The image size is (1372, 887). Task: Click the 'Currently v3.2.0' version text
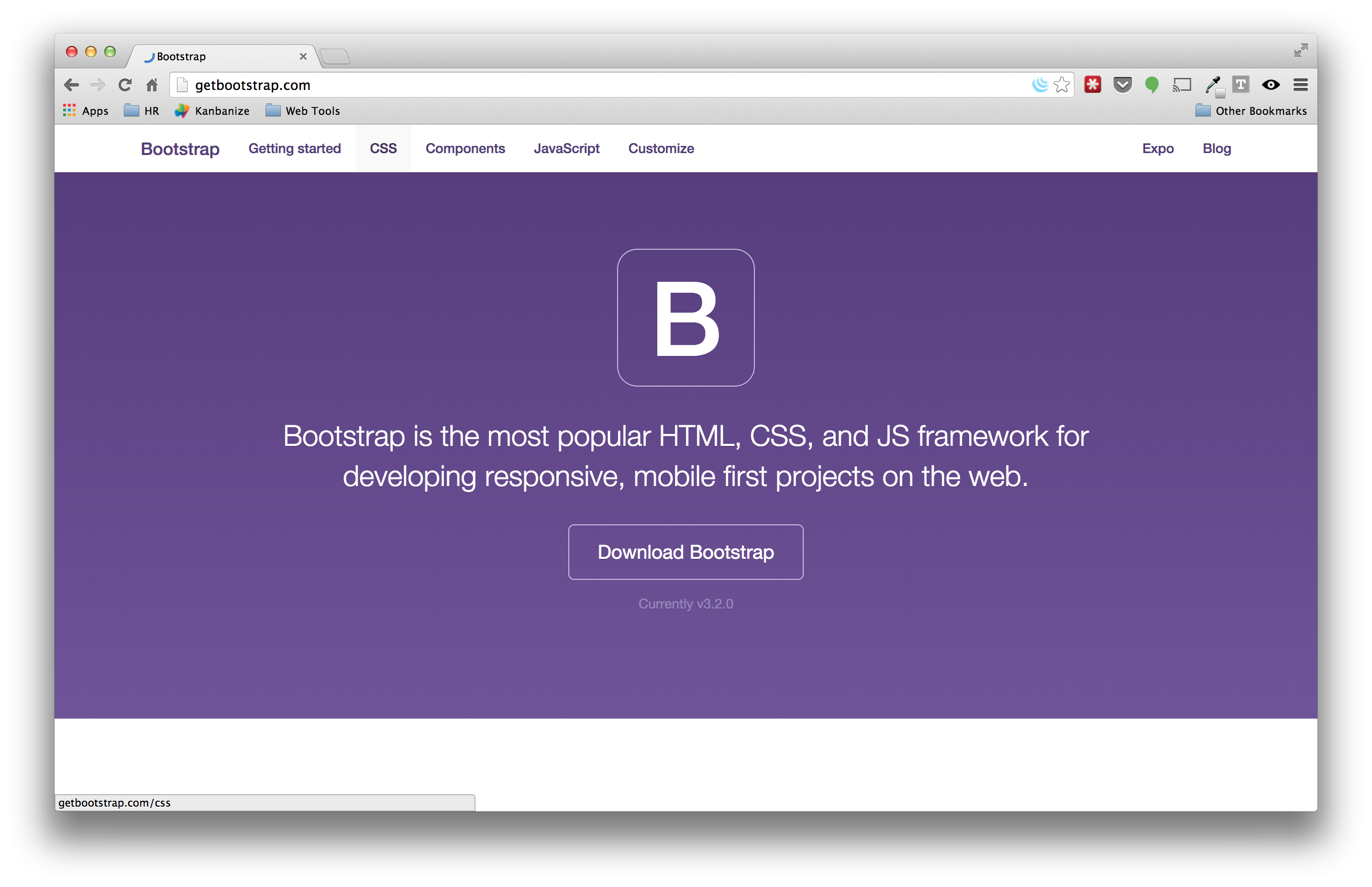(686, 604)
